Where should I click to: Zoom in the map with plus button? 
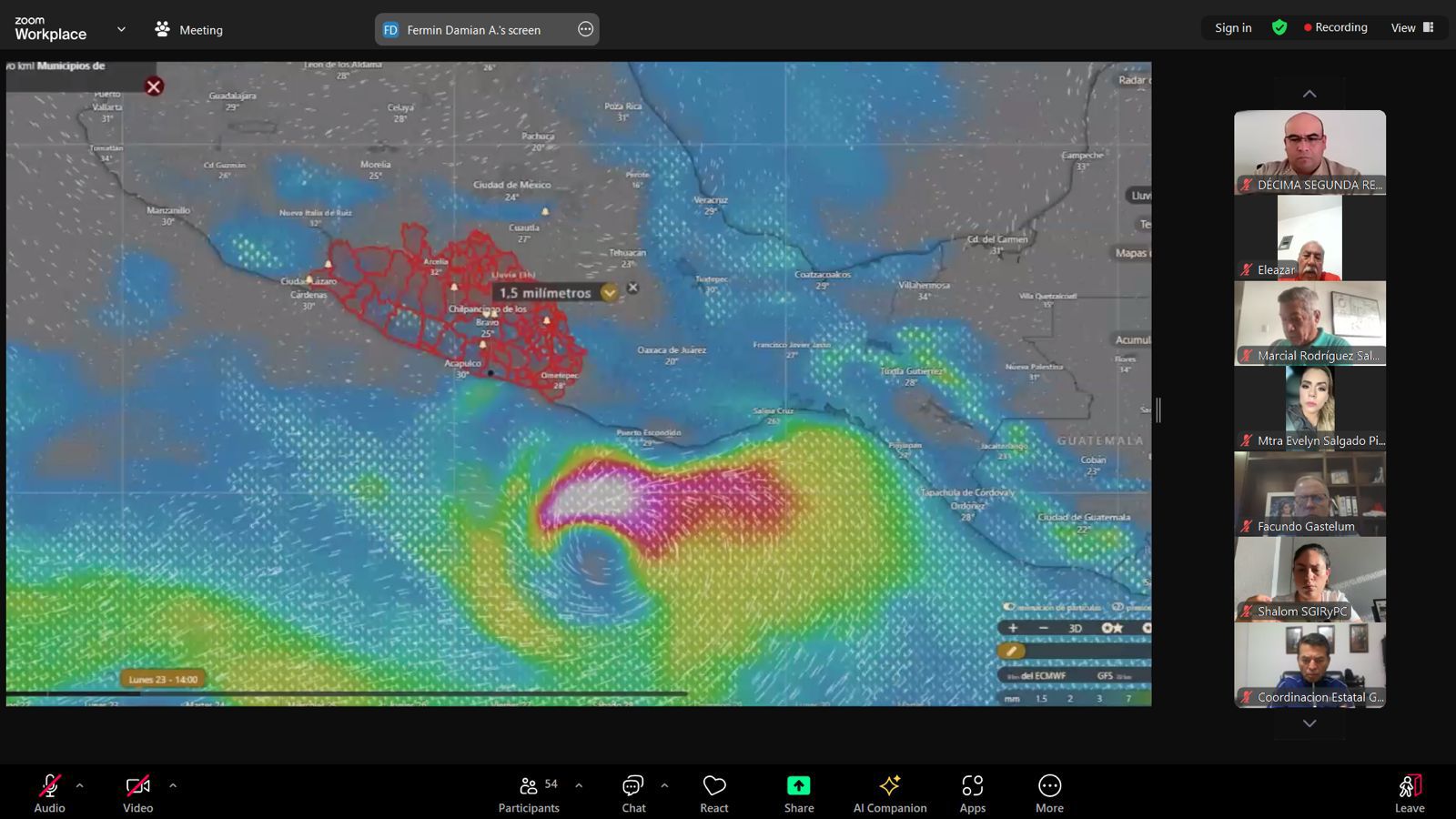(1013, 628)
